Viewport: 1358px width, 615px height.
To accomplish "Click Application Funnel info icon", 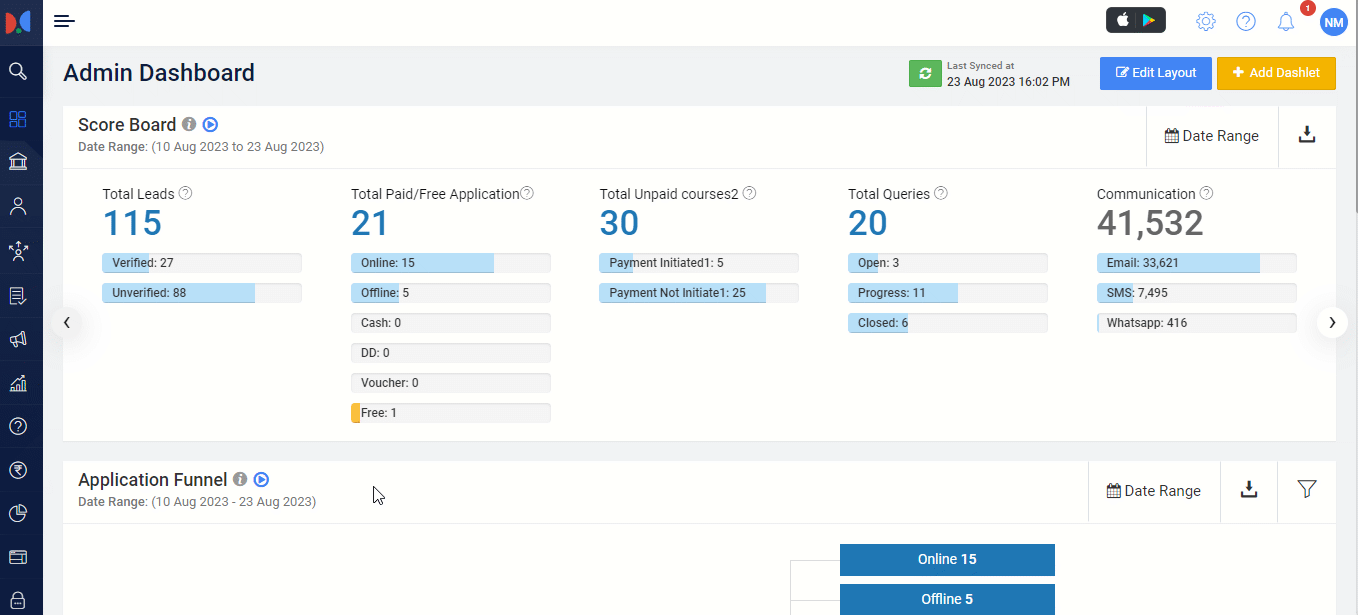I will pos(240,480).
